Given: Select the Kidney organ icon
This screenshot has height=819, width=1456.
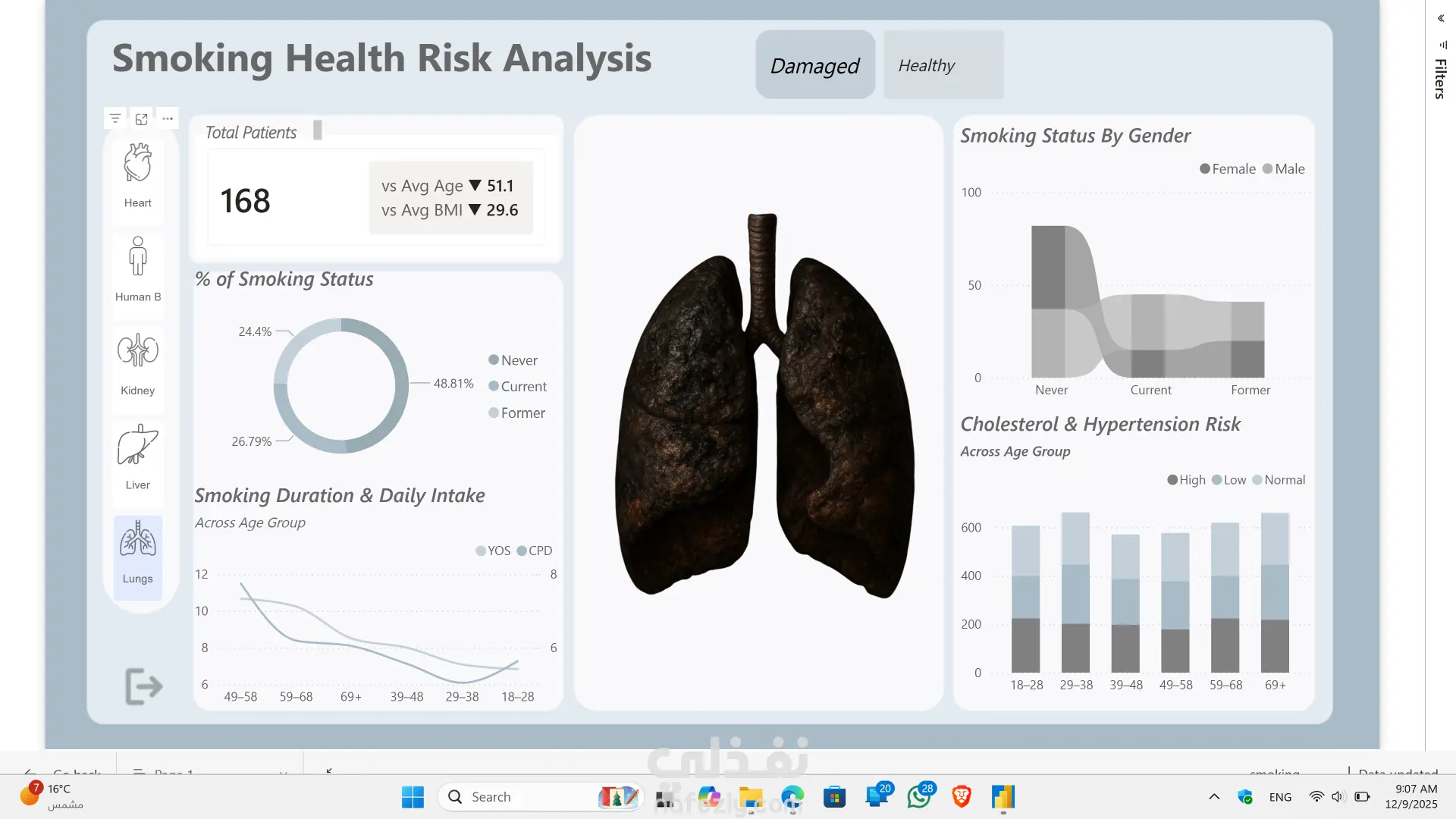Looking at the screenshot, I should pos(137,351).
